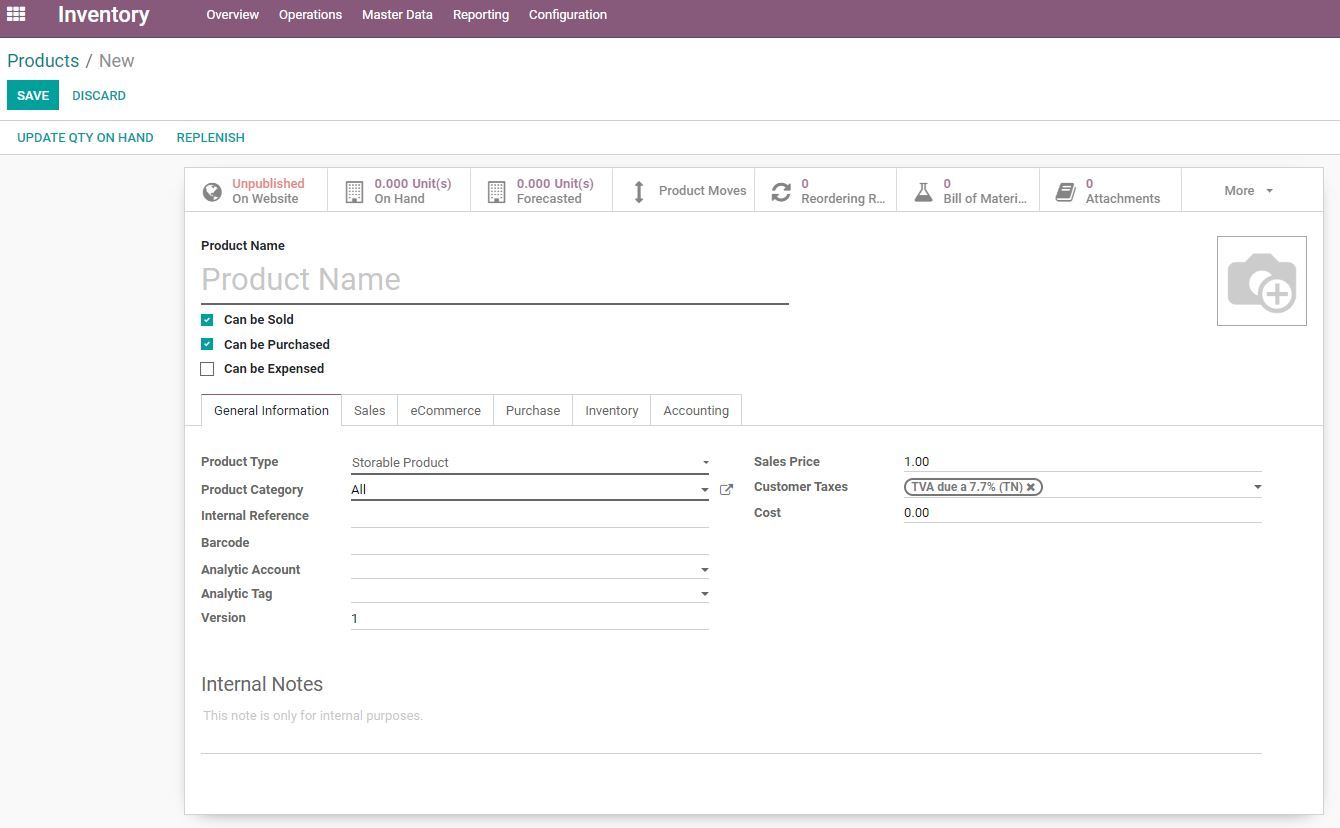Click the SAVE button

click(33, 96)
